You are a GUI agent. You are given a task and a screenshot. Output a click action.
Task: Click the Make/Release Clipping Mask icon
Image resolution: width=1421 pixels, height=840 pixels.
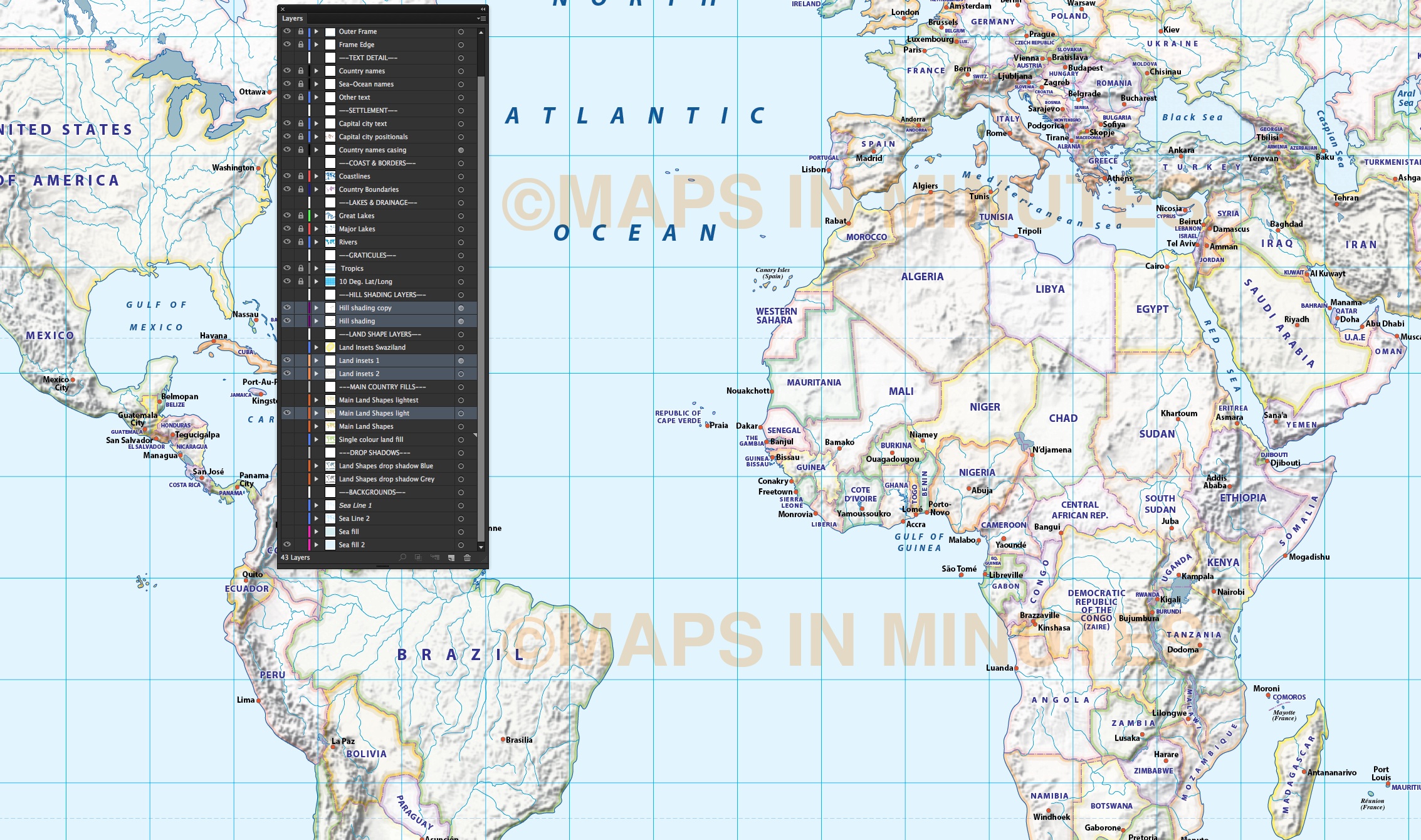coord(418,557)
